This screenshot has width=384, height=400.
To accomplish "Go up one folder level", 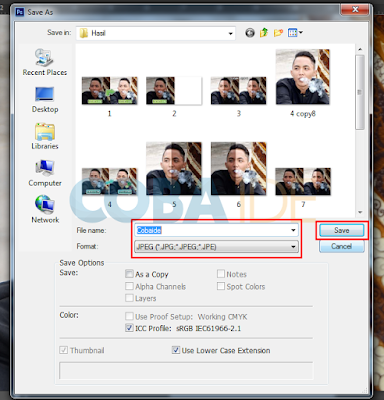I will (x=264, y=33).
